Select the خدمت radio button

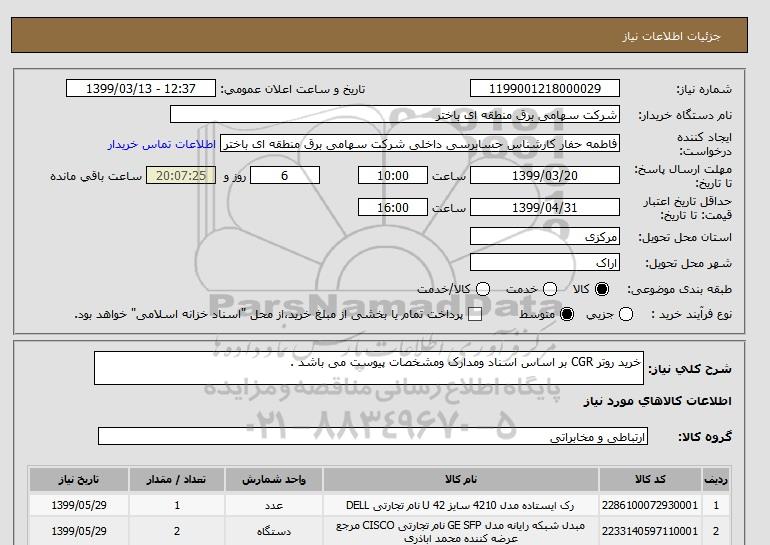[550, 289]
